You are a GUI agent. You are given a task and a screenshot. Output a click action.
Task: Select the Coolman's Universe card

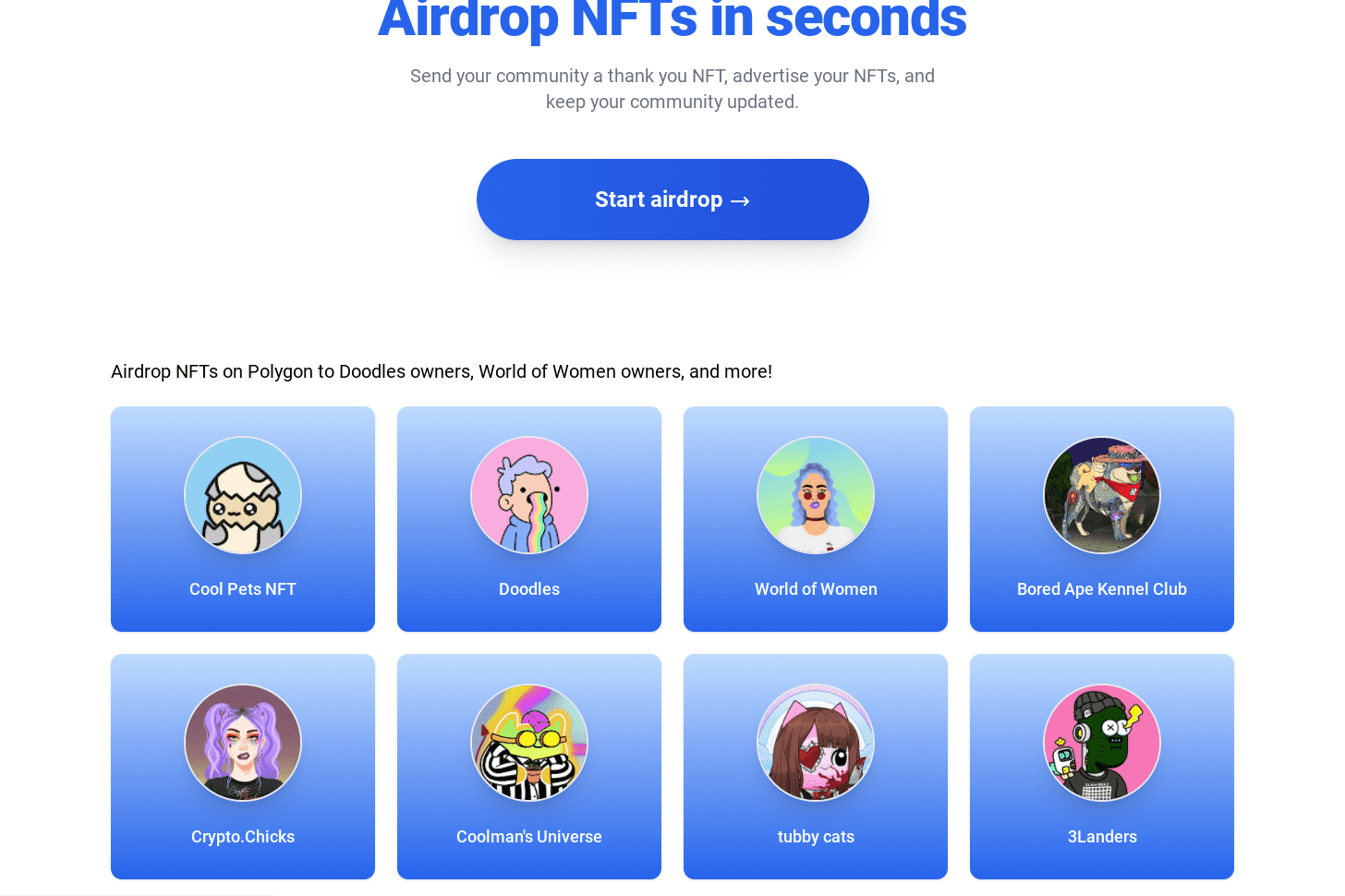(528, 767)
